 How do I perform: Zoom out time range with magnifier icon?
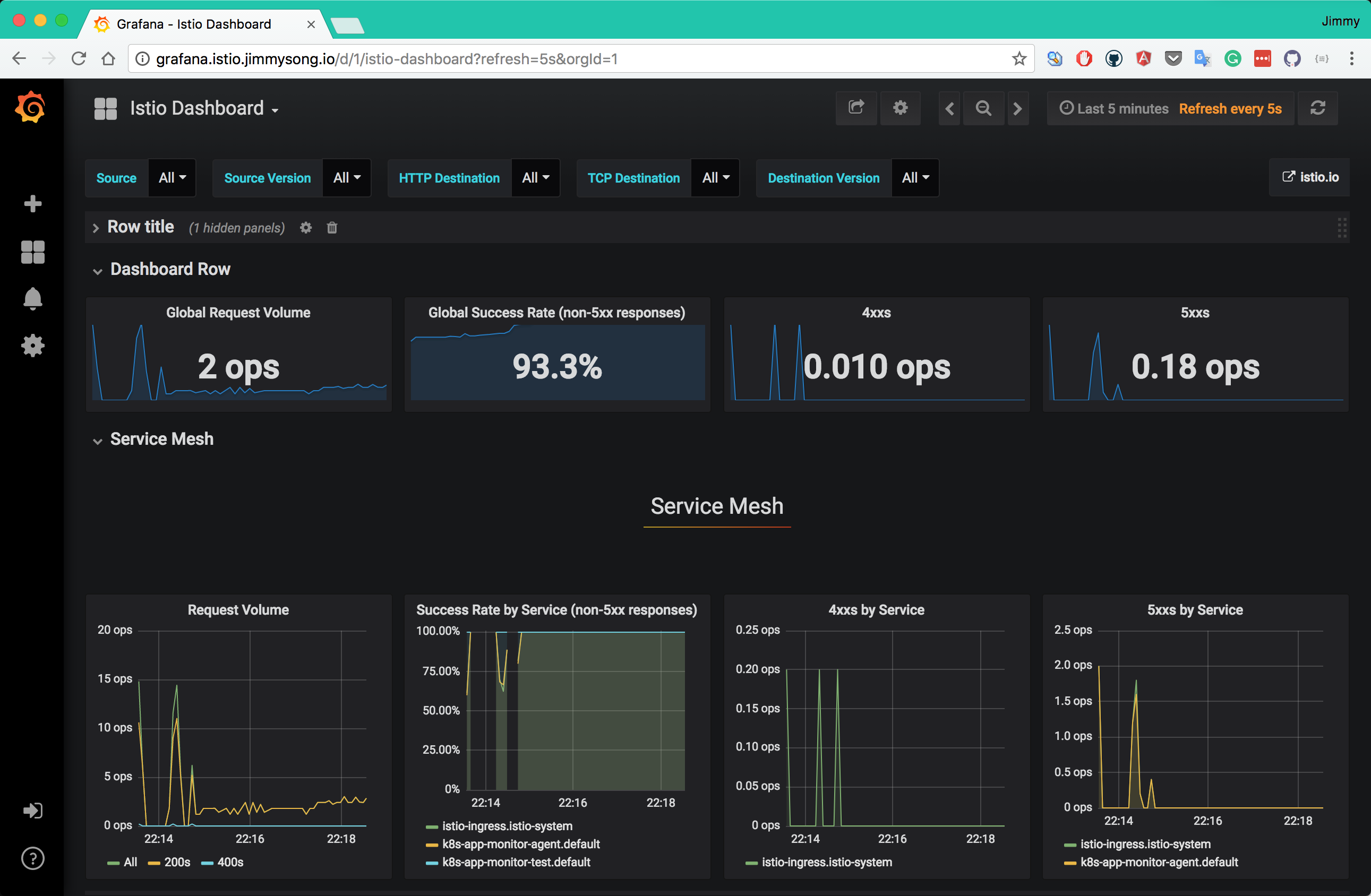[983, 108]
